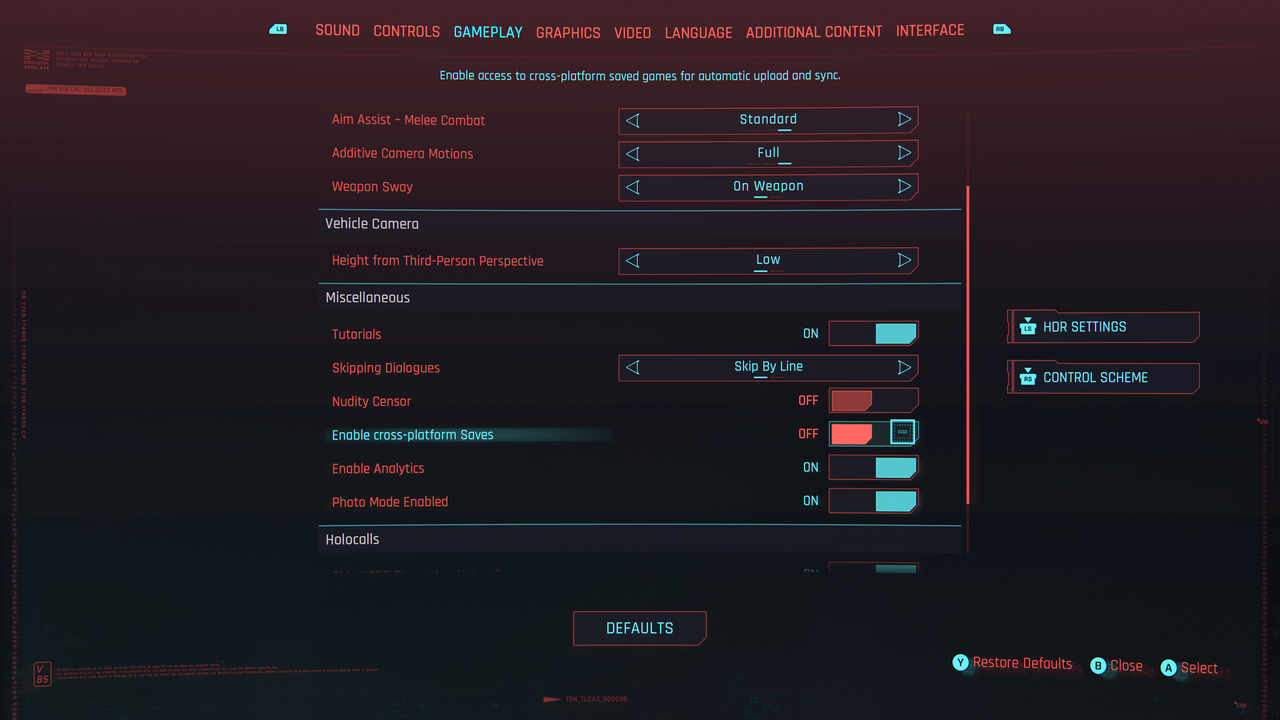Click right arrow of Skipping Dialogues selector
This screenshot has width=1280, height=720.
904,367
